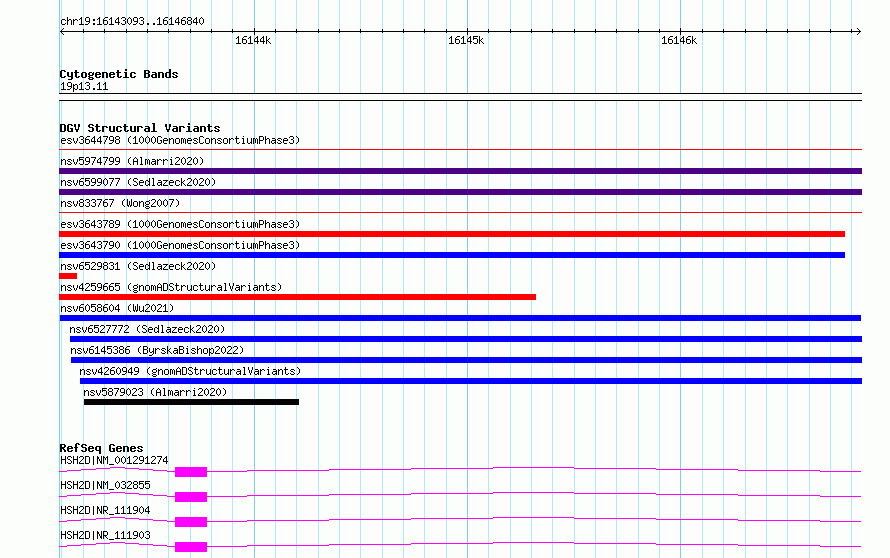Select the HSH2D|NR_111903 exon block
Viewport: 890px width, 558px height.
[191, 547]
